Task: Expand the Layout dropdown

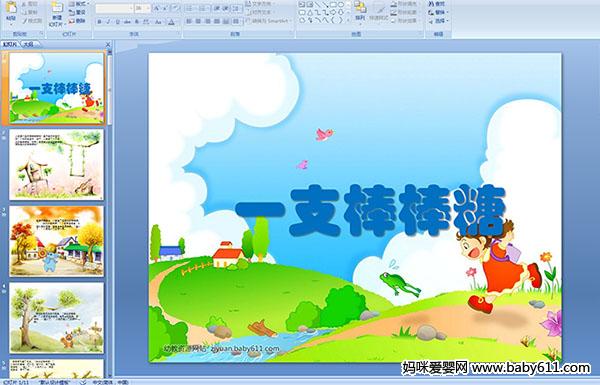Action: pos(78,4)
